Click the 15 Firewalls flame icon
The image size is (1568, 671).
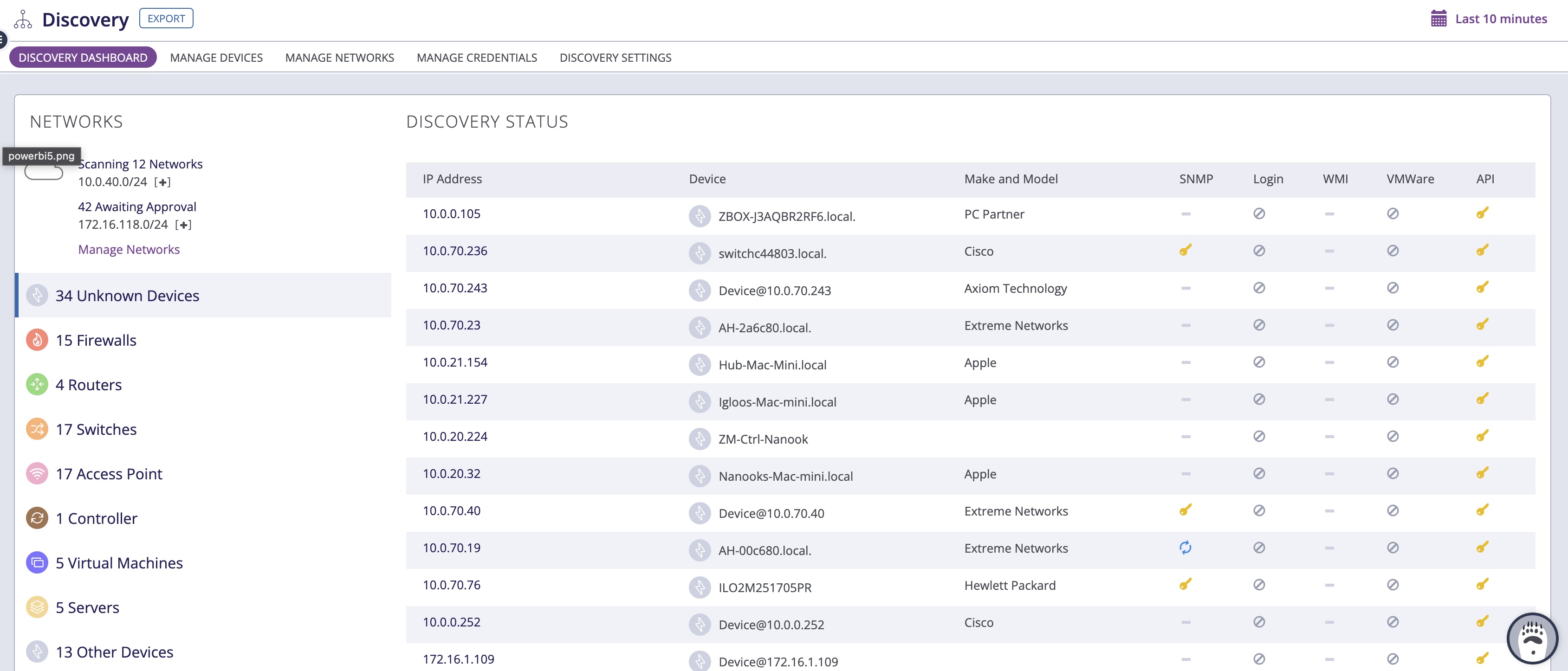coord(37,340)
